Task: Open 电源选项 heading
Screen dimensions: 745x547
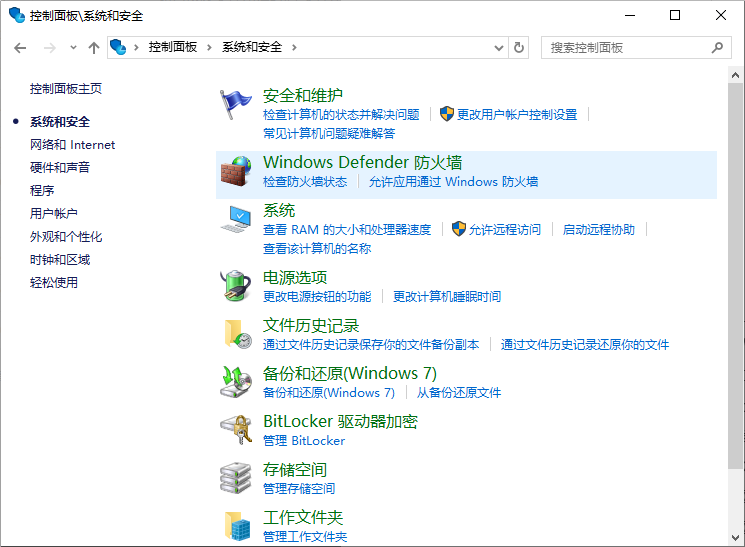Action: coord(295,278)
